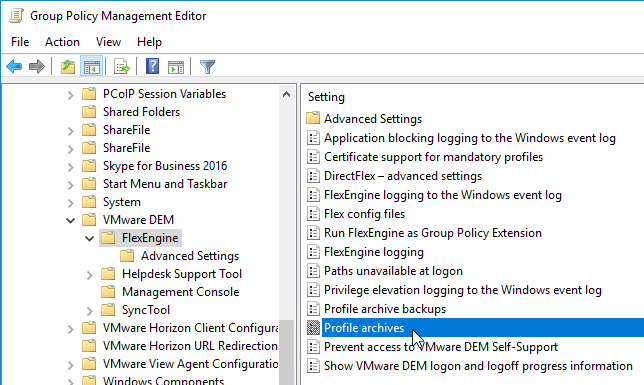Screen dimensions: 644x385
Task: Click the Back arrow toolbar icon
Action: tap(14, 66)
